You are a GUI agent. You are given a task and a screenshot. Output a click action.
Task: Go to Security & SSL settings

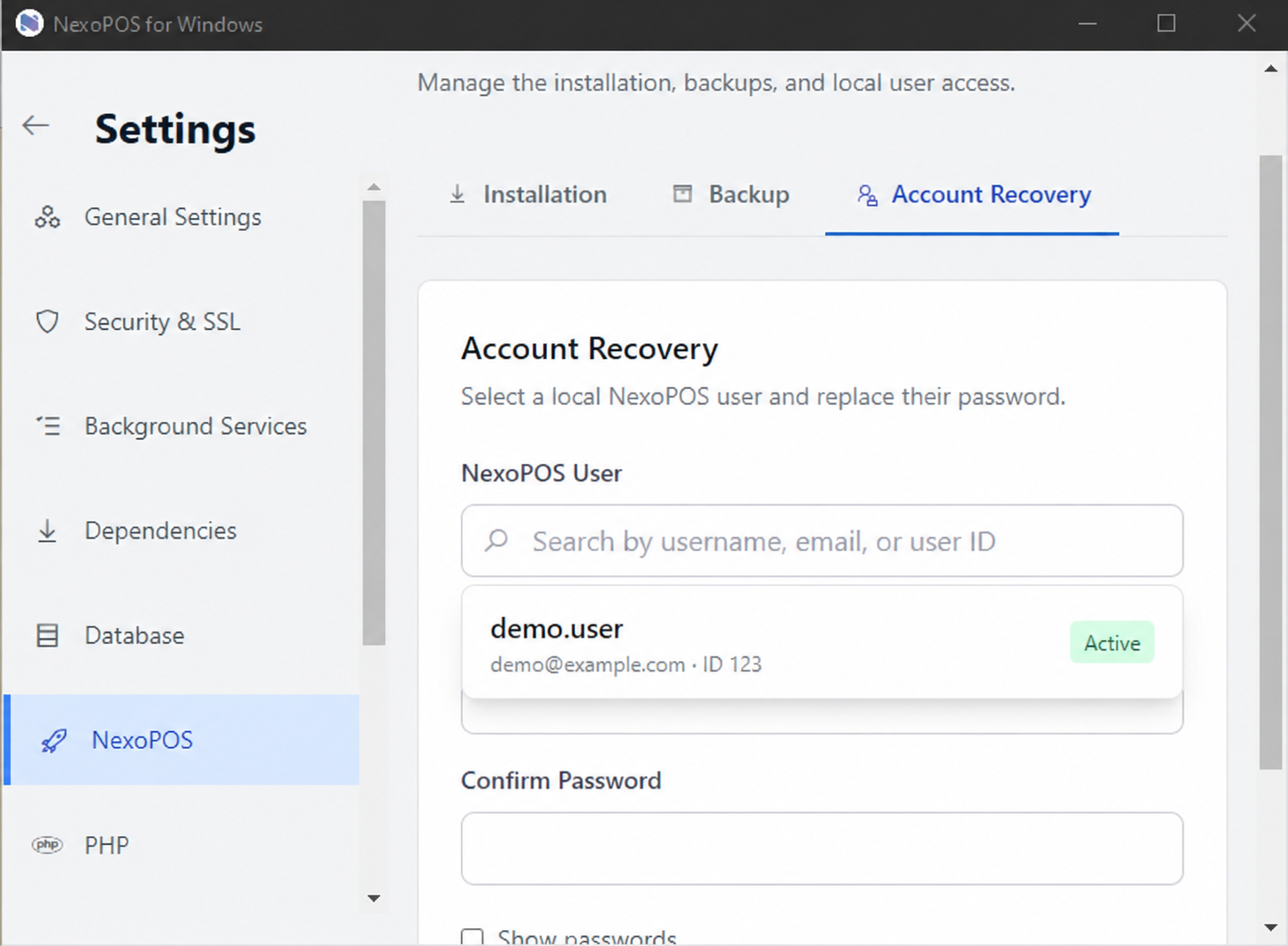click(182, 321)
